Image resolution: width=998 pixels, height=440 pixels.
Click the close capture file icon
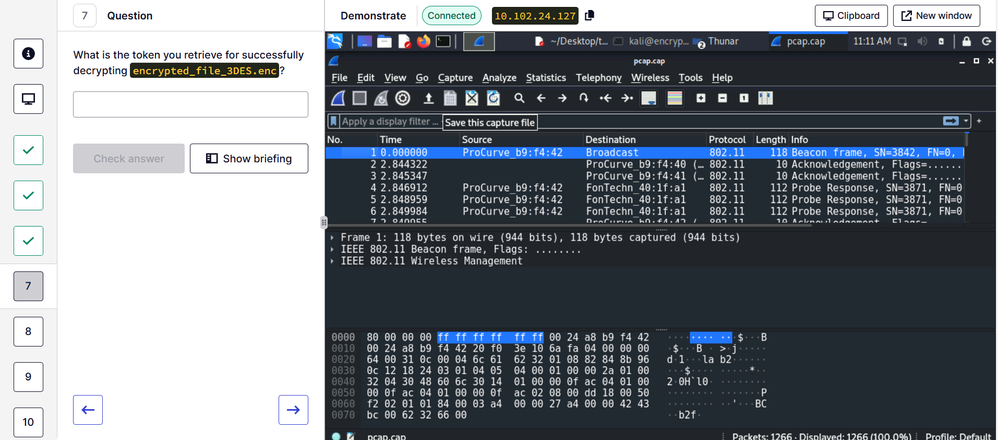click(471, 98)
